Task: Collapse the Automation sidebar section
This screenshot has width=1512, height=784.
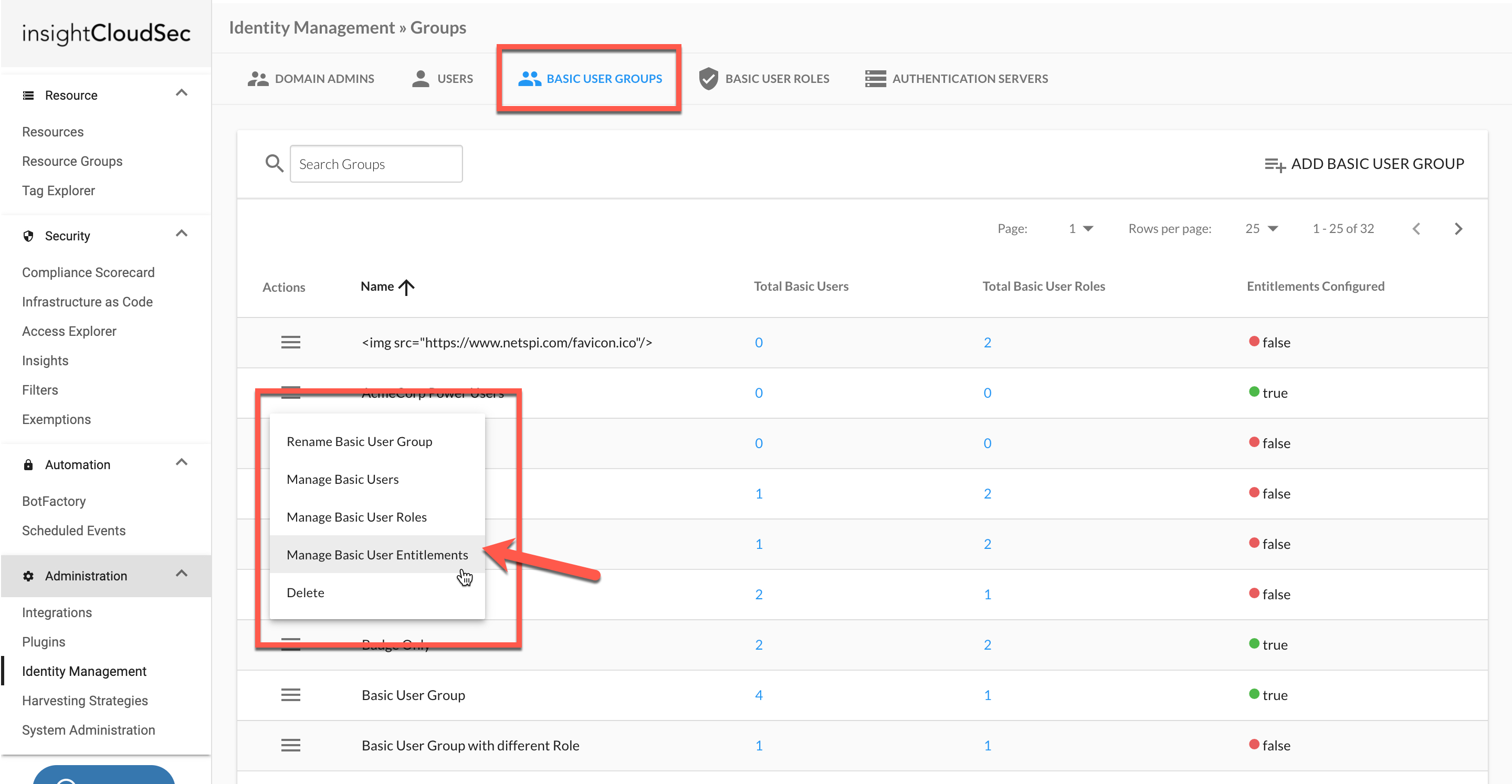Action: click(181, 463)
